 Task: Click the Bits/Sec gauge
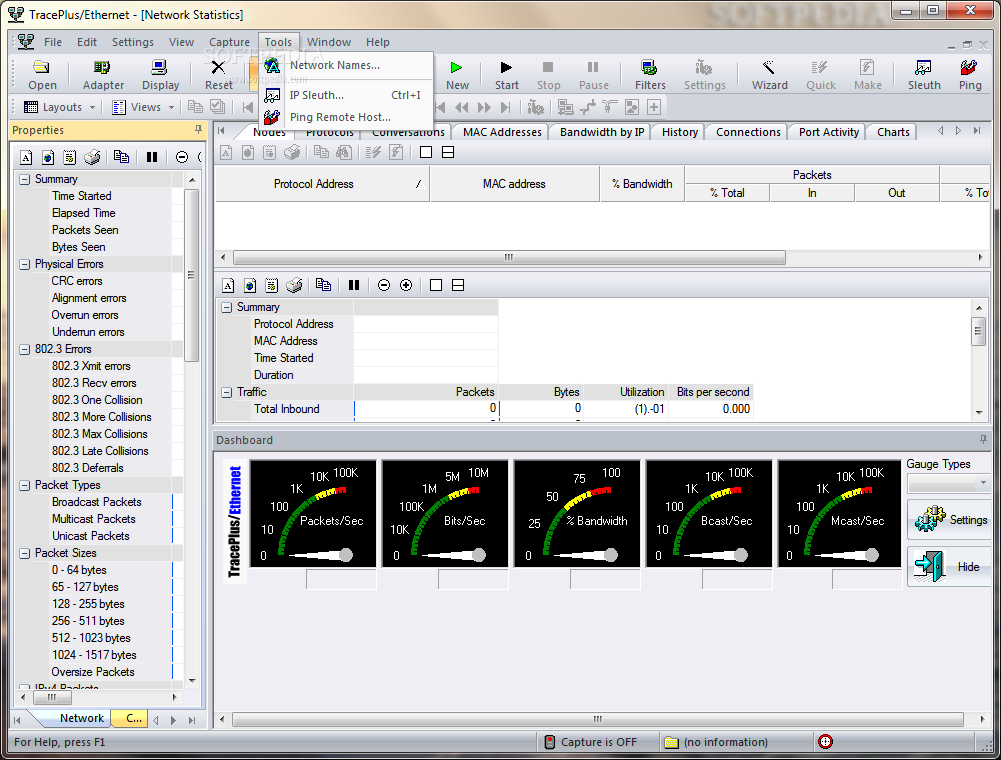(x=445, y=513)
